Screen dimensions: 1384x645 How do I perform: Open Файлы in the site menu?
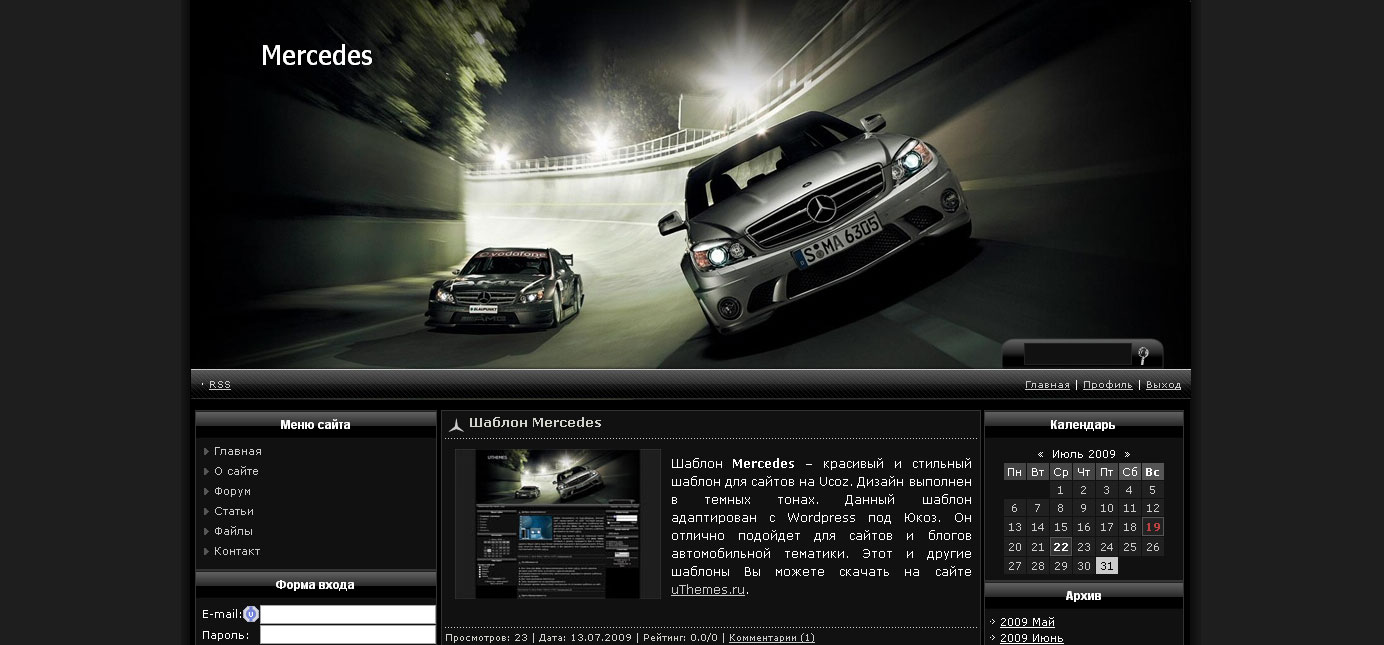point(233,531)
